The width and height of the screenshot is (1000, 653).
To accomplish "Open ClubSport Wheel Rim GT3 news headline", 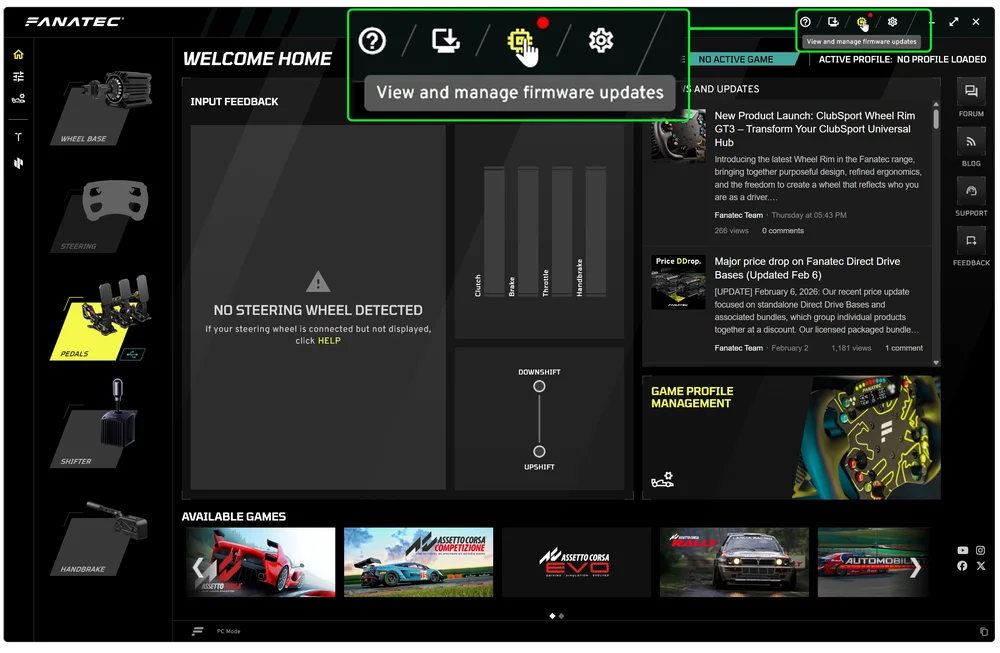I will pos(814,129).
